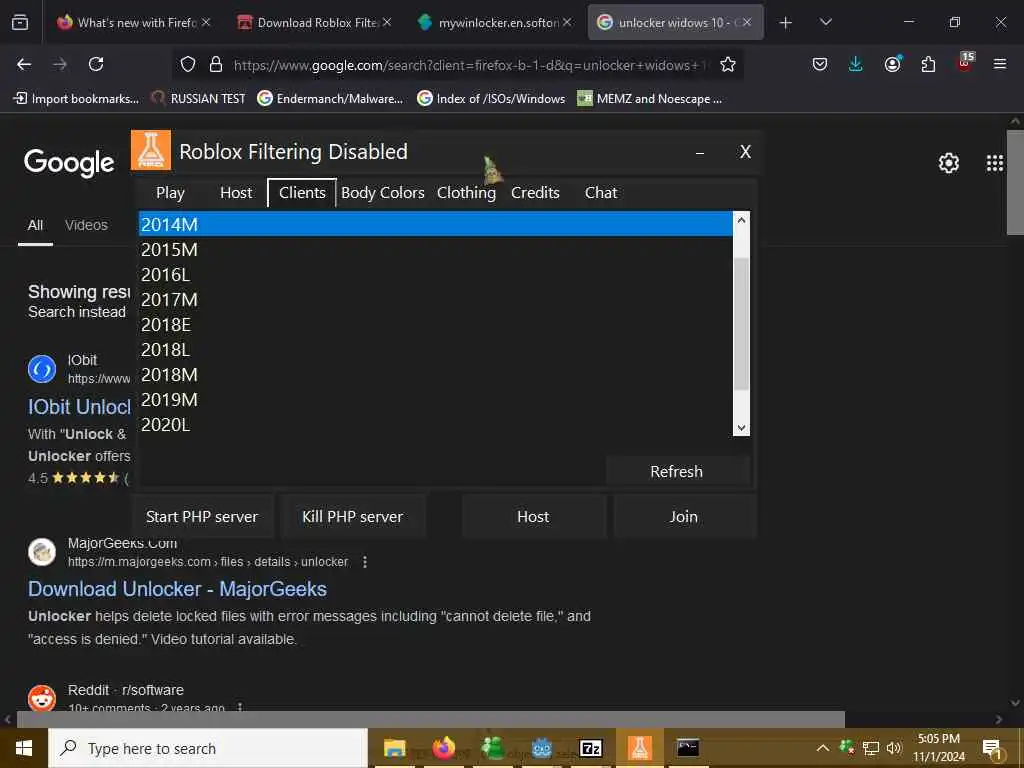Minimize the Roblox Filtering Disabled launcher
This screenshot has height=768, width=1024.
[x=700, y=153]
